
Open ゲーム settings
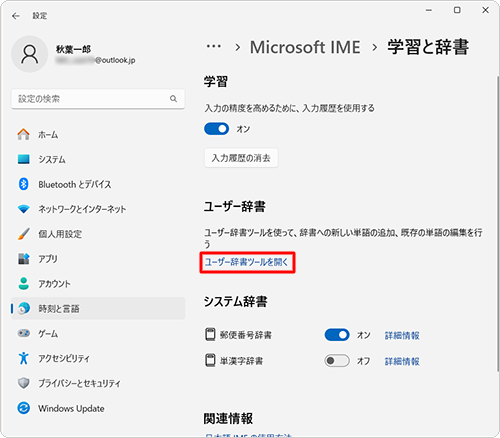[98, 333]
